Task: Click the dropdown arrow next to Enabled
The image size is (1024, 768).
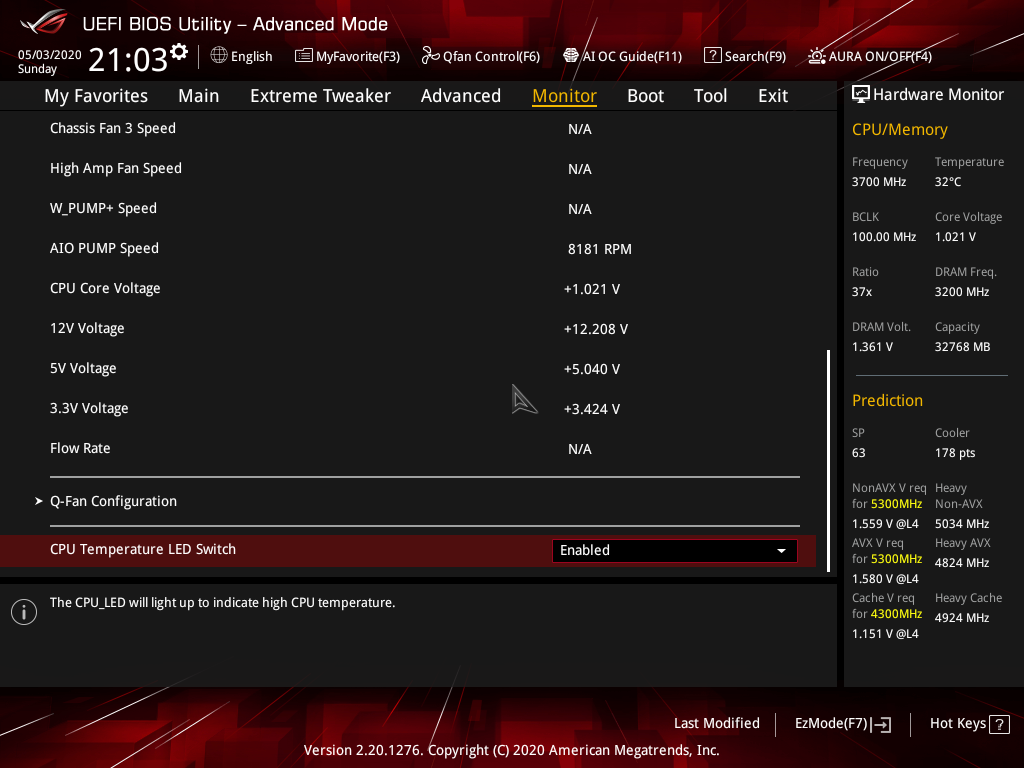Action: click(x=781, y=551)
